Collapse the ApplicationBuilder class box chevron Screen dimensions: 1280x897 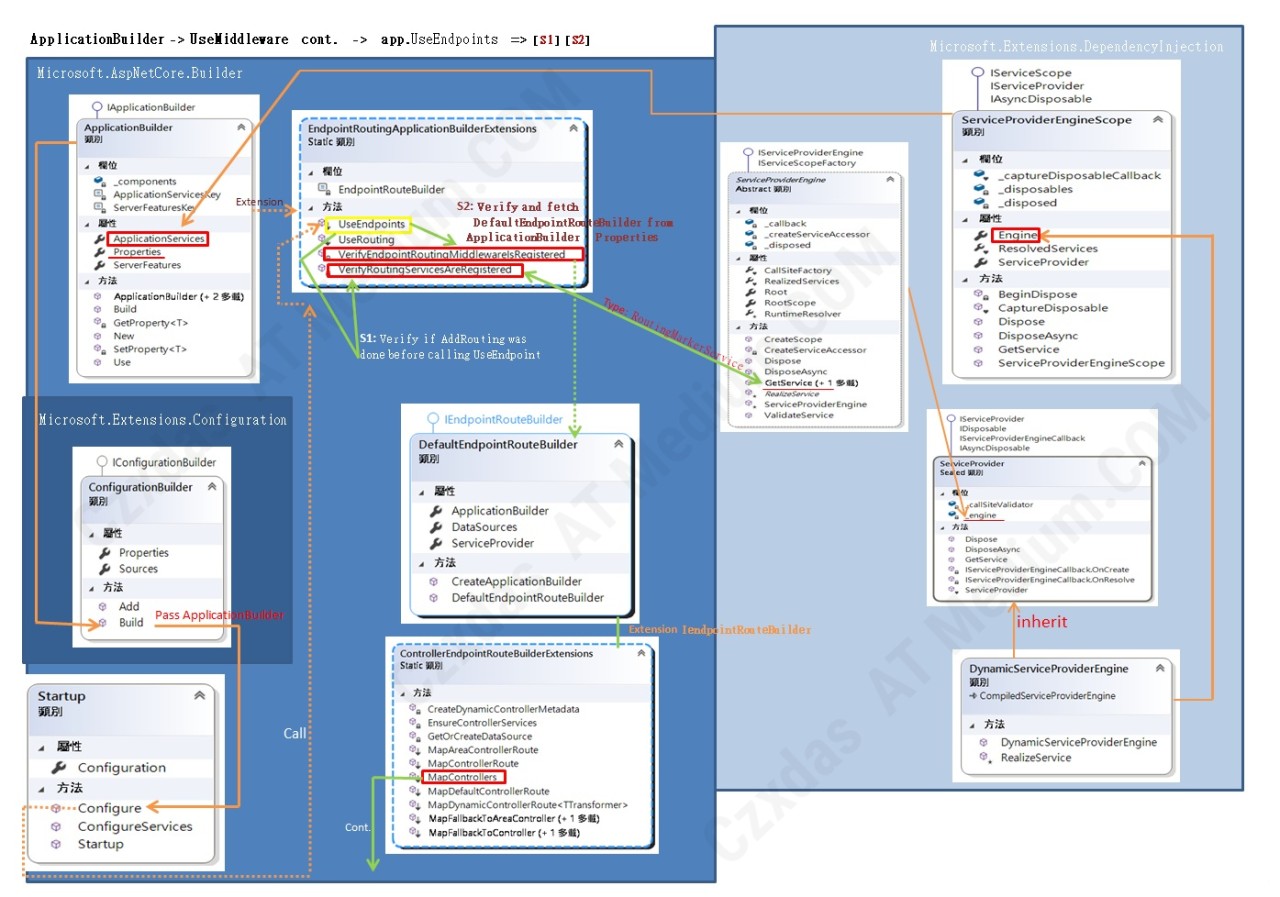pyautogui.click(x=241, y=128)
